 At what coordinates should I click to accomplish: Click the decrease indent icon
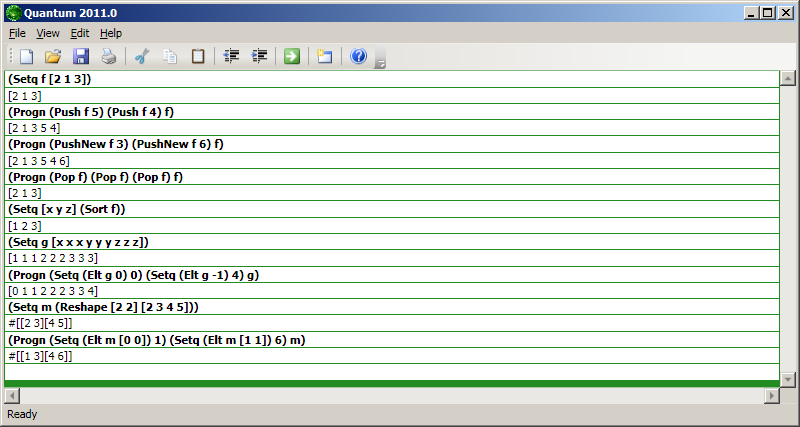(232, 56)
